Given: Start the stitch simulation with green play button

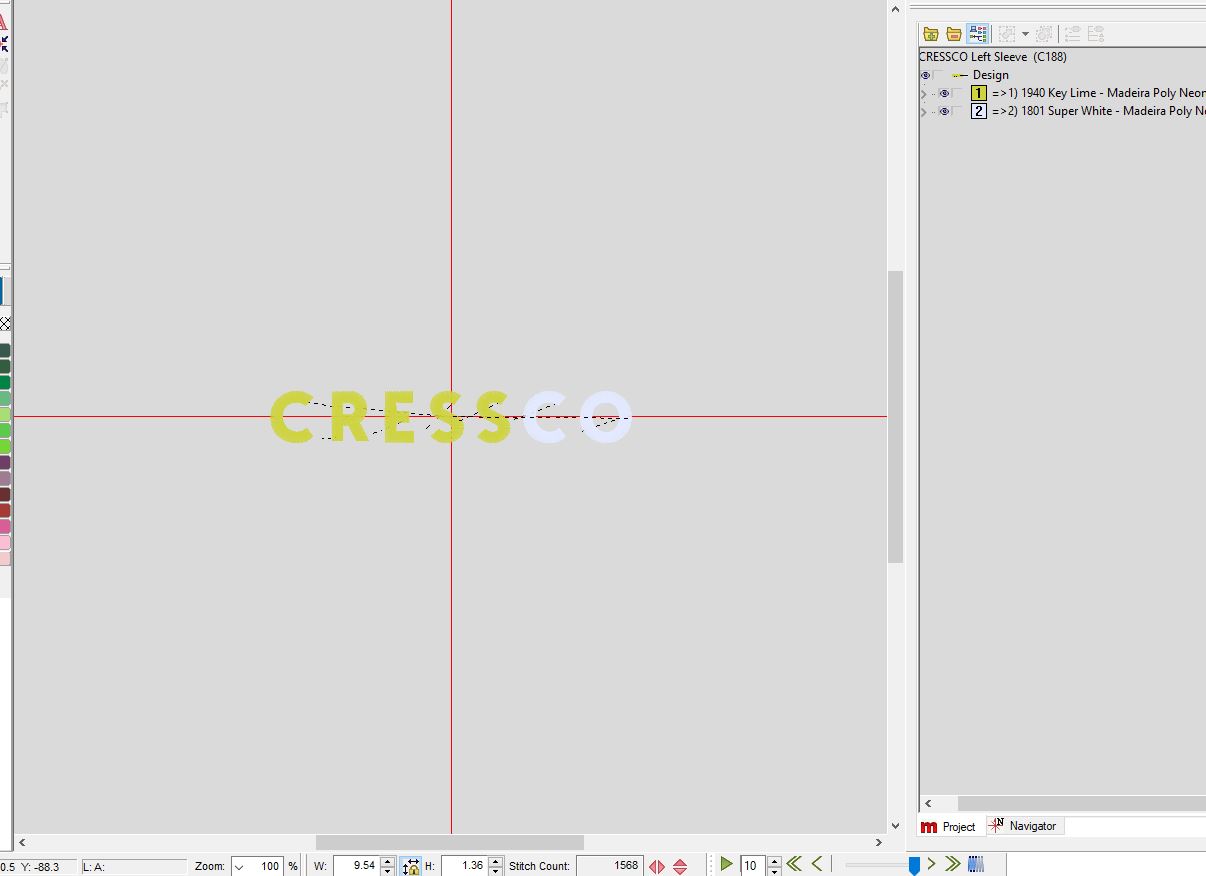Looking at the screenshot, I should point(727,864).
